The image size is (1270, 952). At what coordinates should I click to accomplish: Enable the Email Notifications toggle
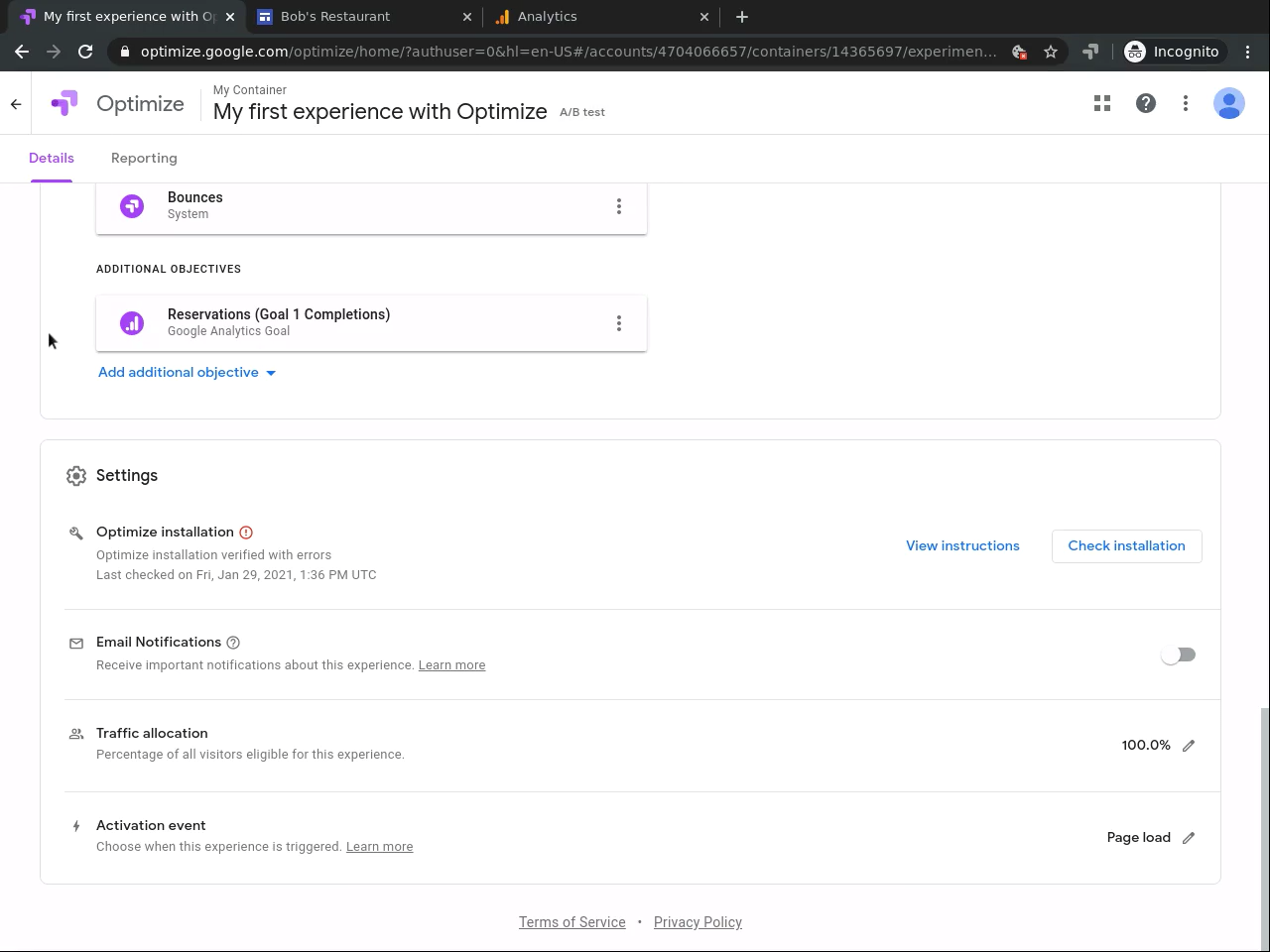(x=1178, y=654)
